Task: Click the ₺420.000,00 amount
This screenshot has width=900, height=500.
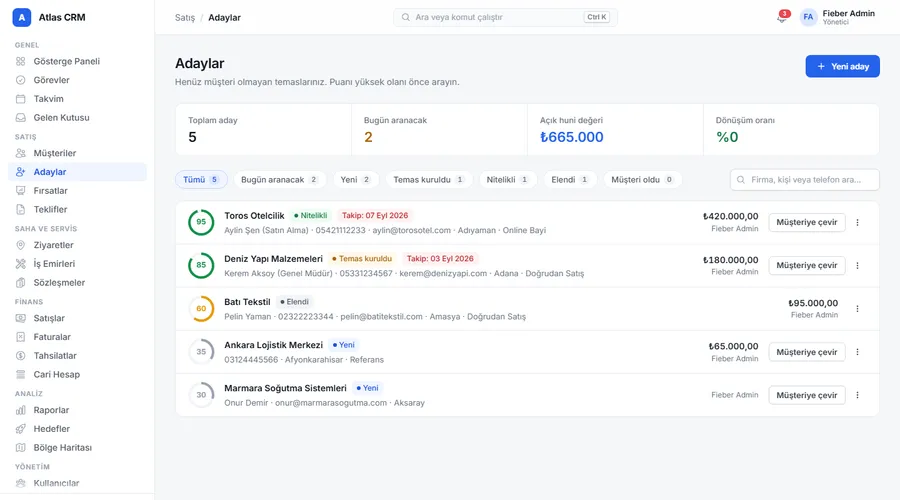Action: 730,216
